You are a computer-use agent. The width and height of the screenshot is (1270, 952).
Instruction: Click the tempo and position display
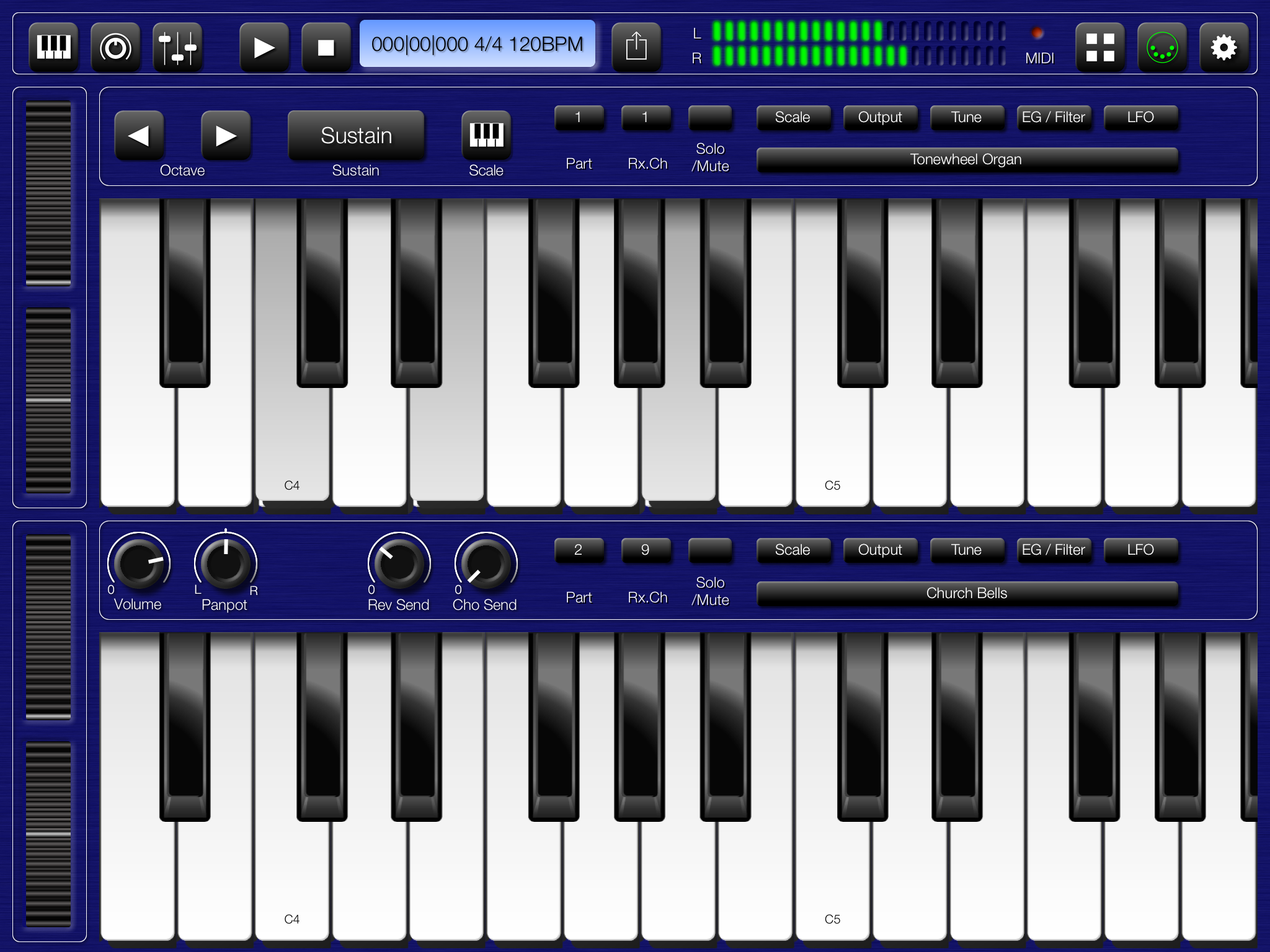[x=477, y=44]
